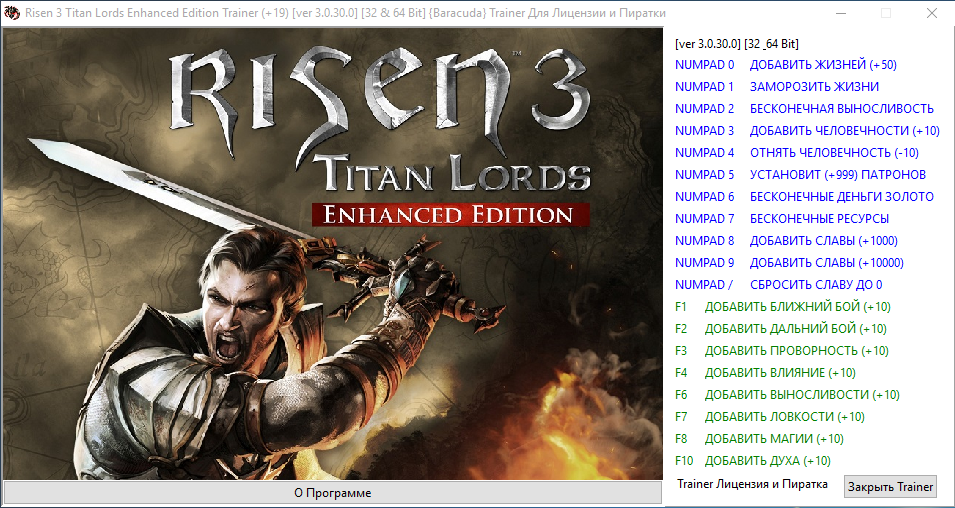Click Trainer Лицензия и Пиратка label
The height and width of the screenshot is (508, 955).
pos(752,484)
